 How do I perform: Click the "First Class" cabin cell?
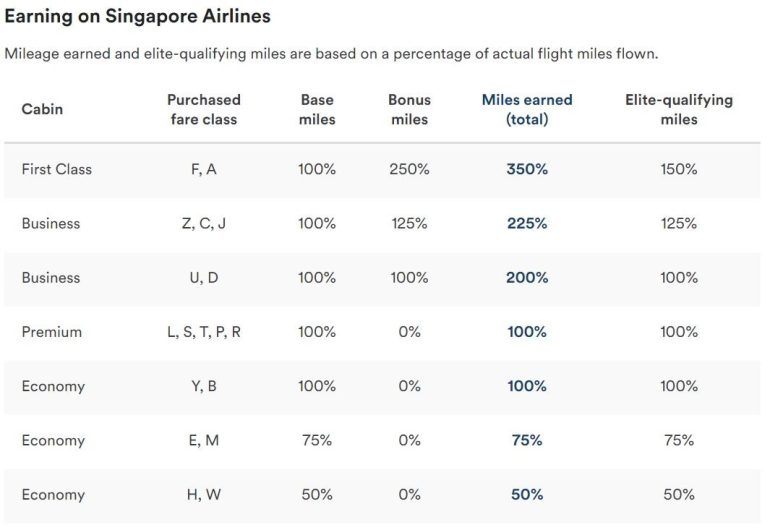point(57,169)
